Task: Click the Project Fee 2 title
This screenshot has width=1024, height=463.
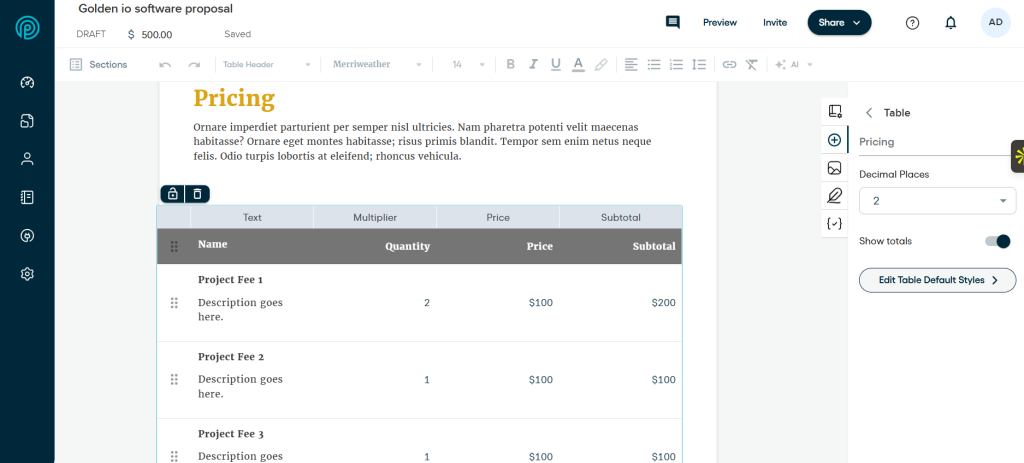Action: tap(231, 357)
